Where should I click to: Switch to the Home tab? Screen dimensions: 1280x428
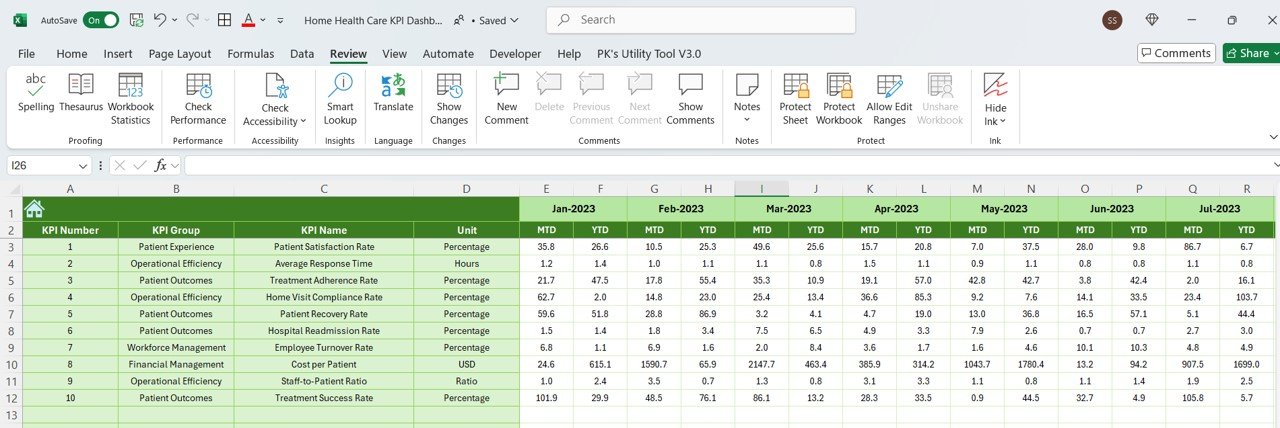click(72, 54)
